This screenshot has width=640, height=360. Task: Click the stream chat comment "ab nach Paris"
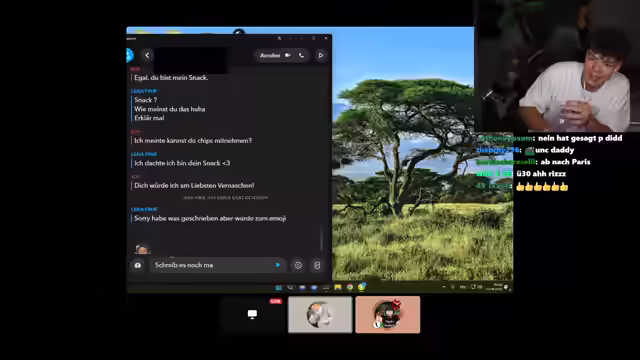point(565,162)
